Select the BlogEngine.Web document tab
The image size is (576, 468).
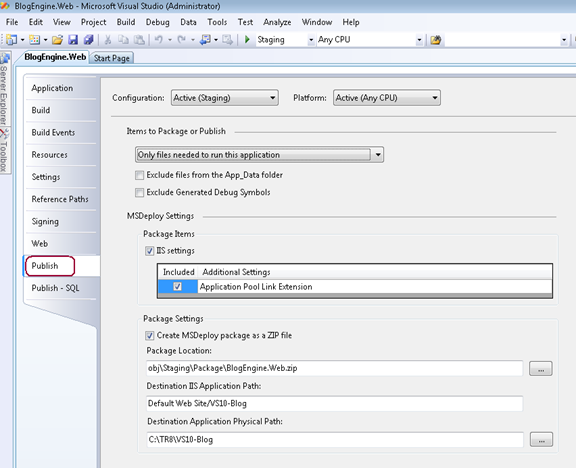click(x=55, y=57)
